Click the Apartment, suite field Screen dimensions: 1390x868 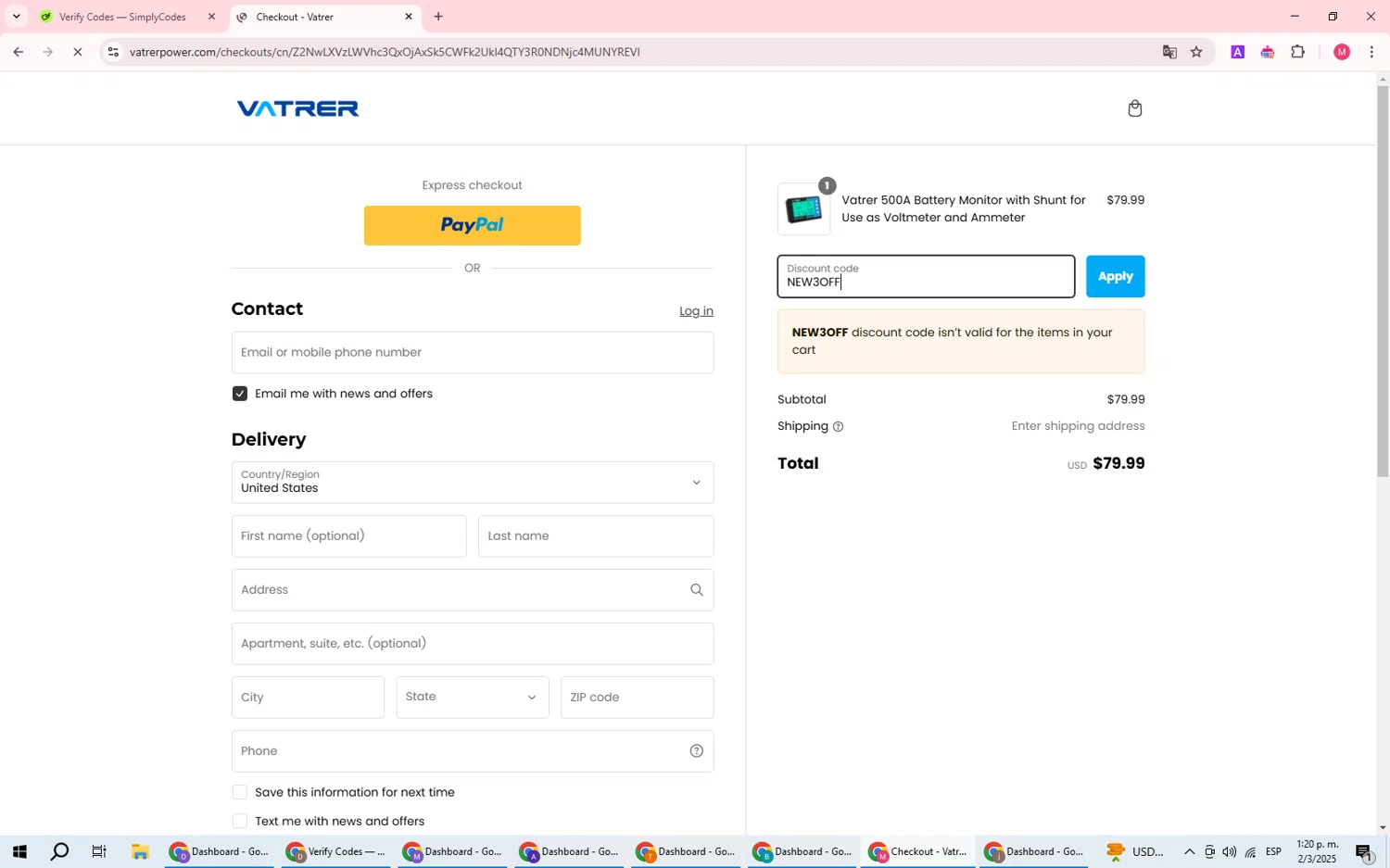[473, 644]
